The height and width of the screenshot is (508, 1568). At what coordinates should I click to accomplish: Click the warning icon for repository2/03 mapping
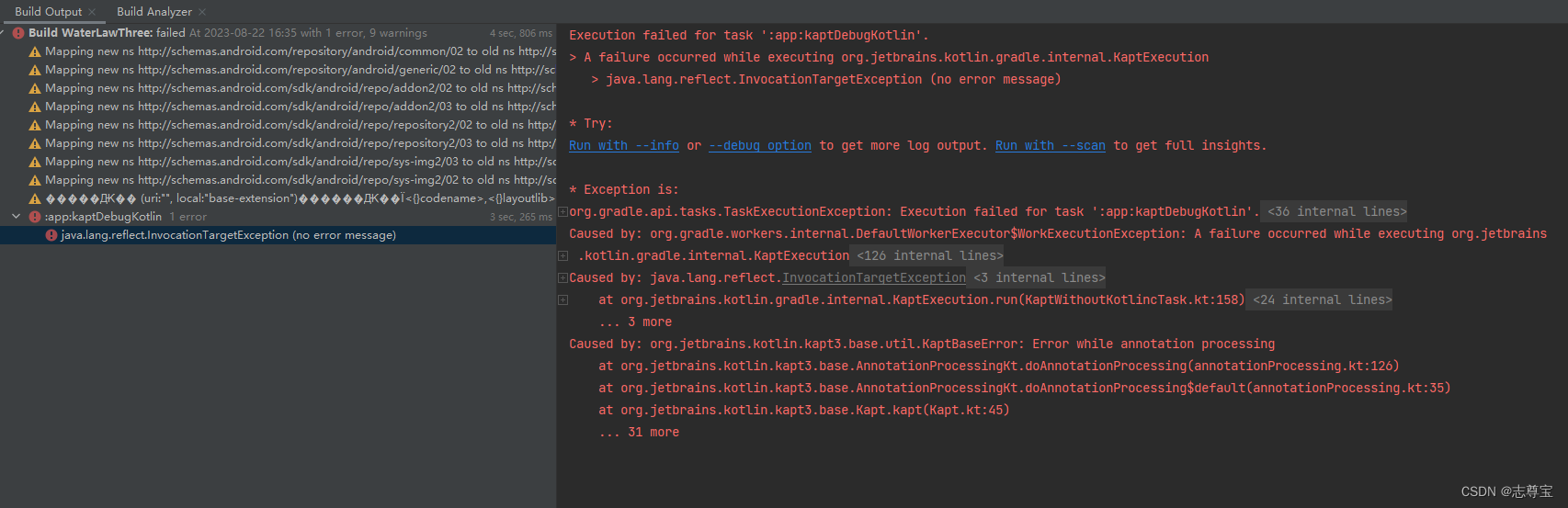35,143
